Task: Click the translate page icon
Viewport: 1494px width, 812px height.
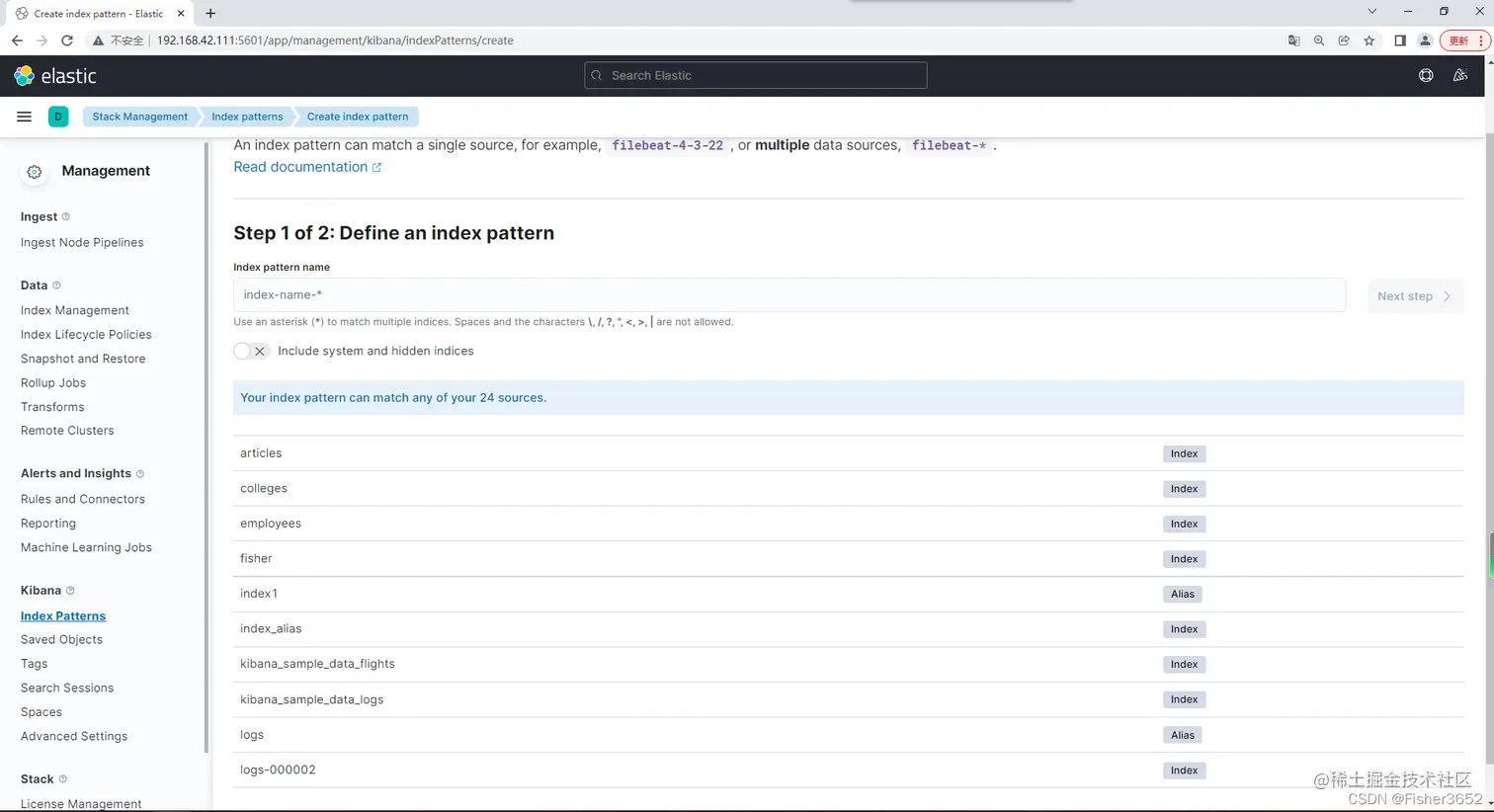Action: coord(1294,41)
